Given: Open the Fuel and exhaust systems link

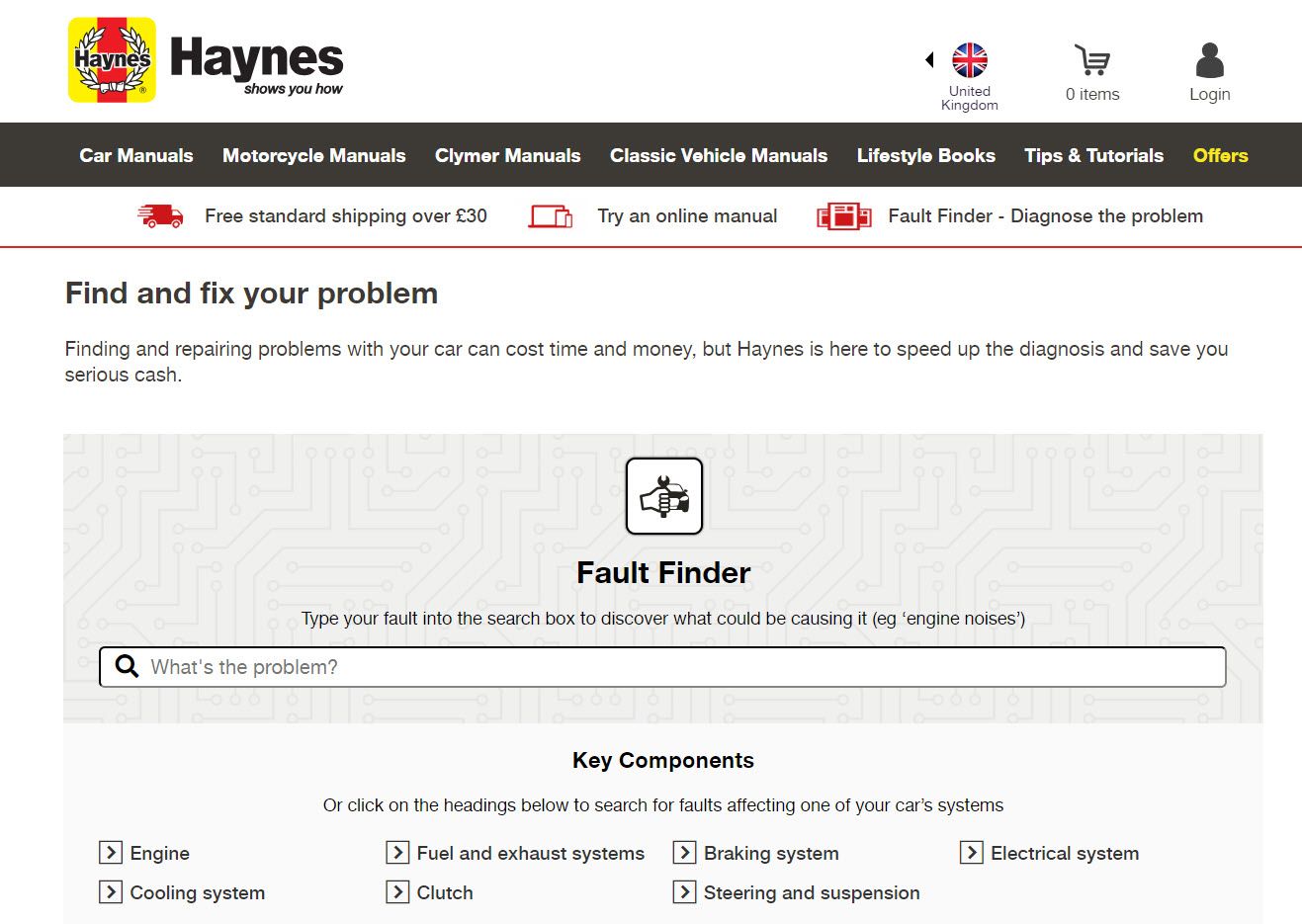Looking at the screenshot, I should (x=531, y=853).
